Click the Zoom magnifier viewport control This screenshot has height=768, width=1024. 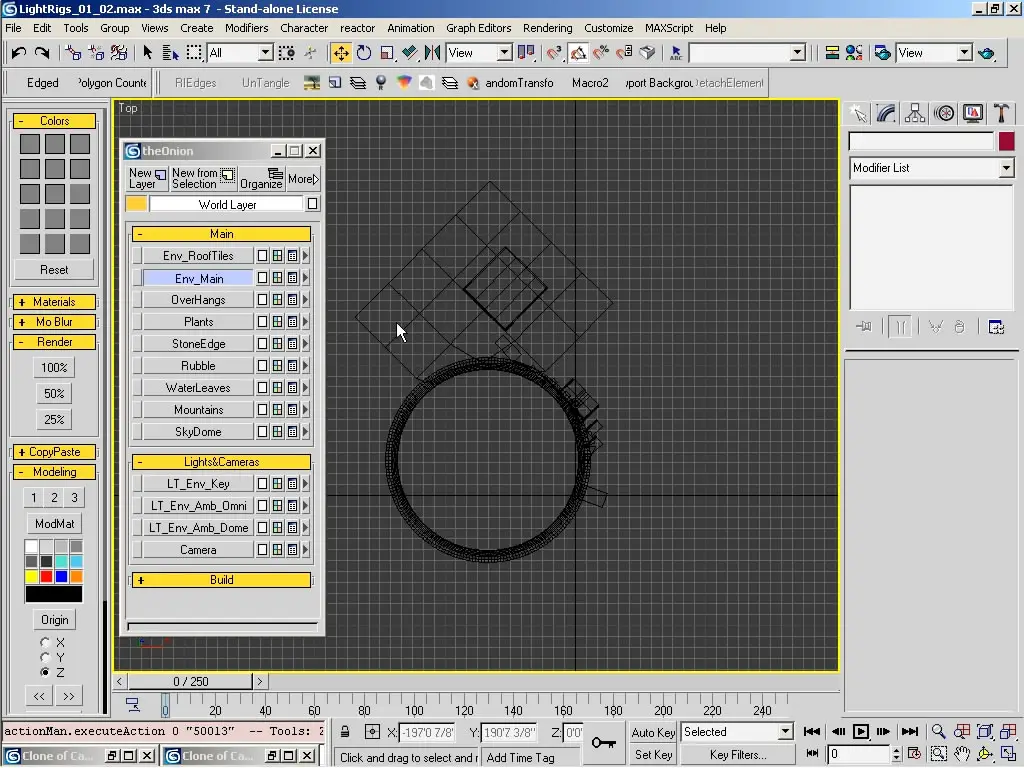point(938,732)
